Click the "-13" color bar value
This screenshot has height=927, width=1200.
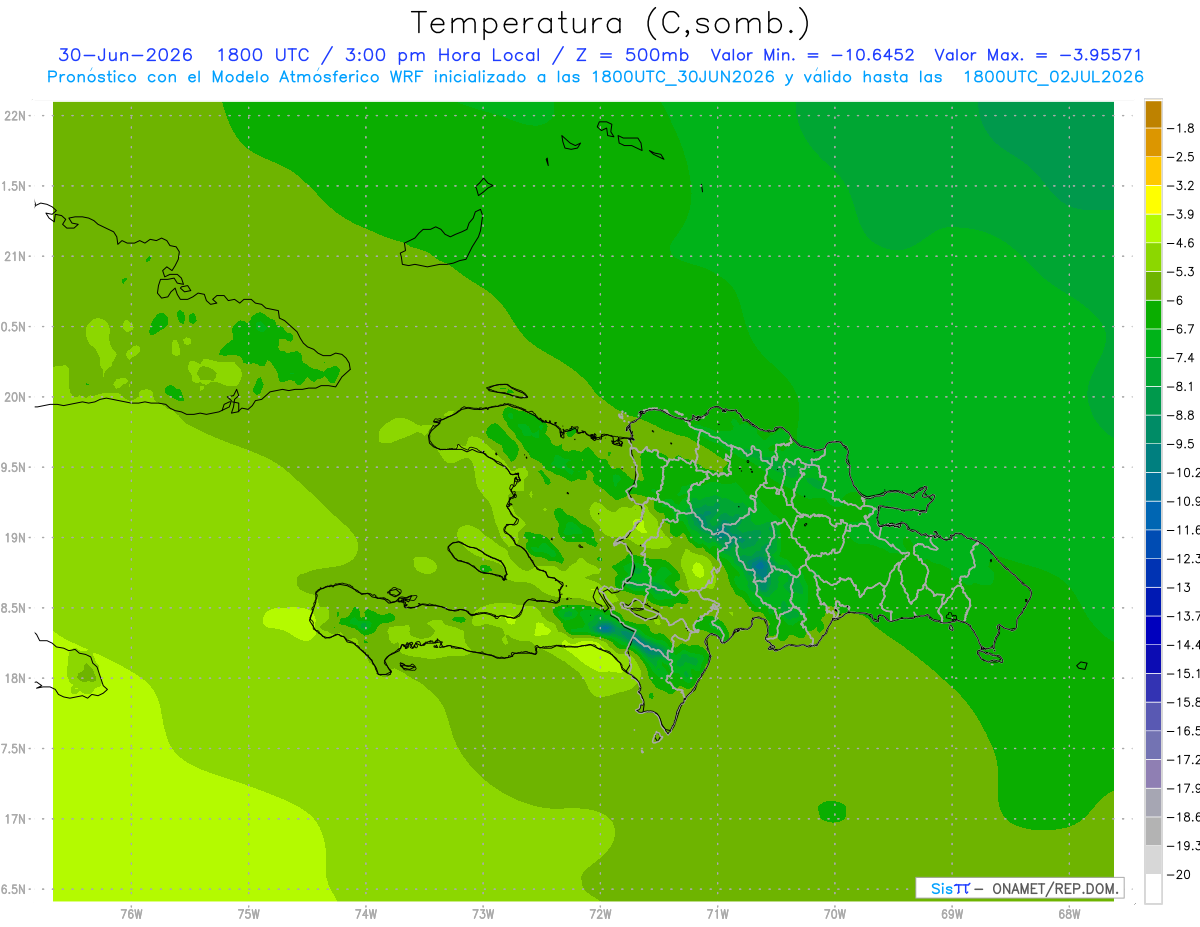click(1178, 587)
